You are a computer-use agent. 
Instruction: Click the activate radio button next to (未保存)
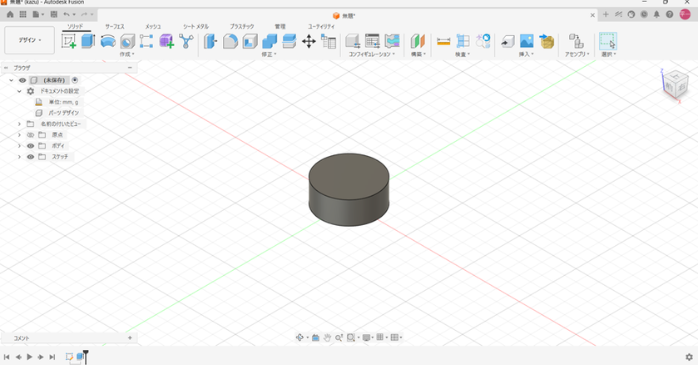(x=75, y=80)
